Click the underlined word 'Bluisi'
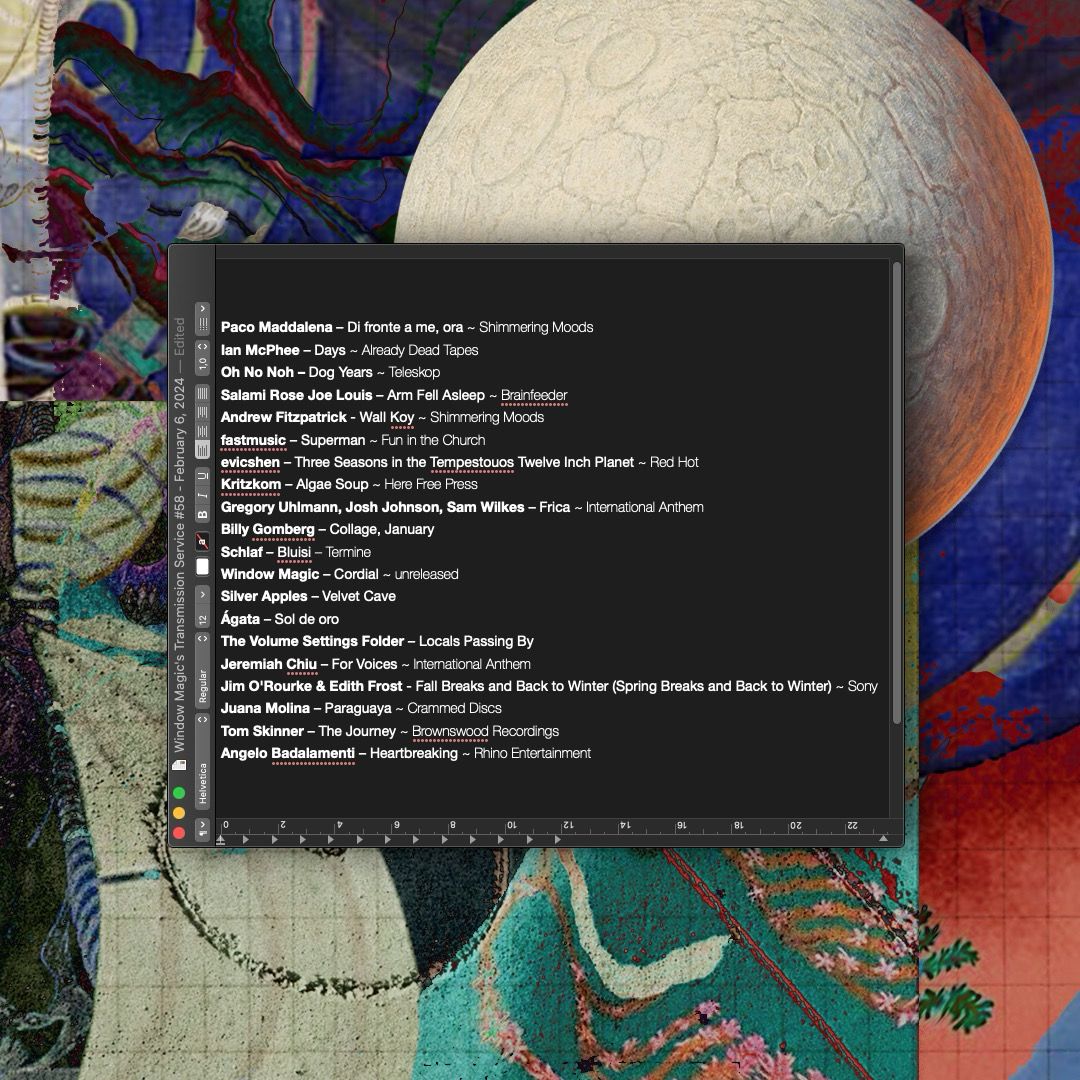 [294, 552]
